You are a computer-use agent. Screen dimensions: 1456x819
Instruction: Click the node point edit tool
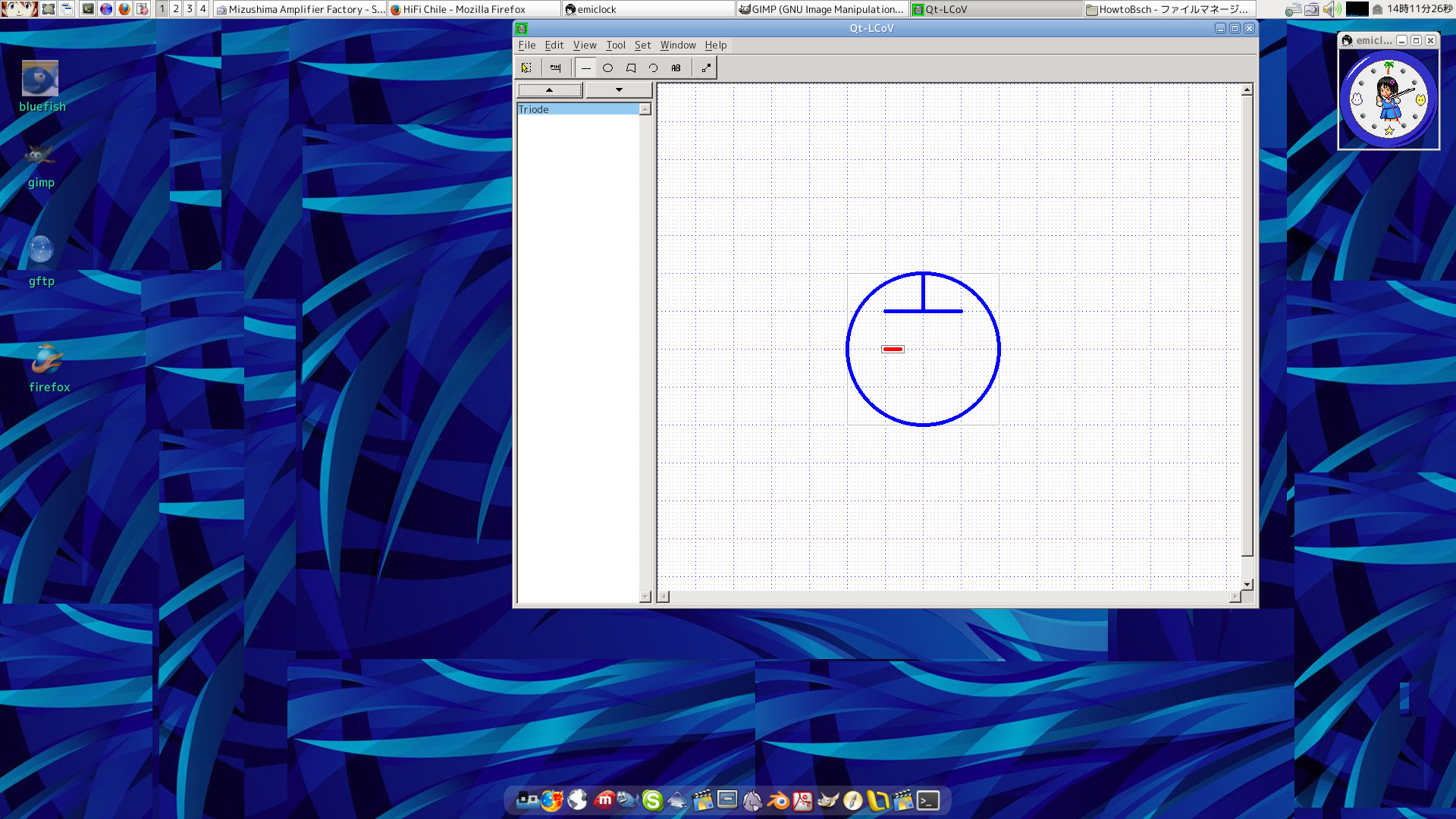coord(706,68)
